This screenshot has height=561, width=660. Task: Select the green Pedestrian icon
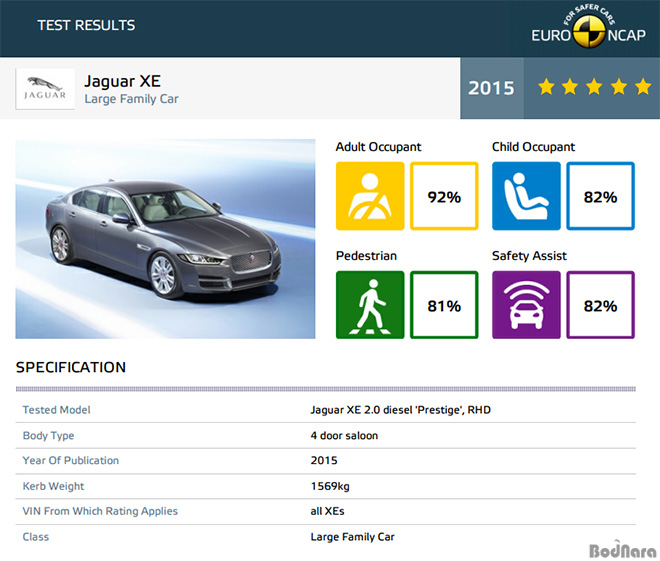(370, 305)
